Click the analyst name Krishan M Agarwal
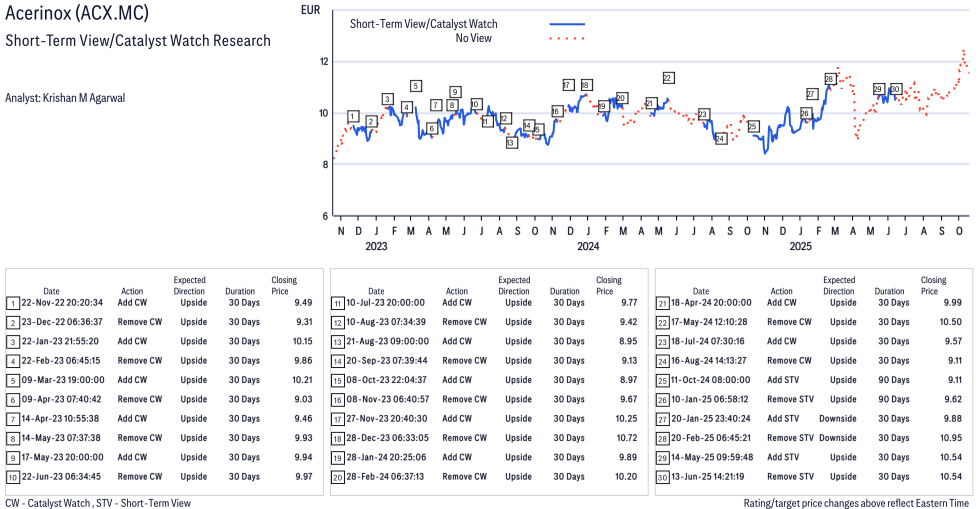This screenshot has width=979, height=509. point(65,98)
